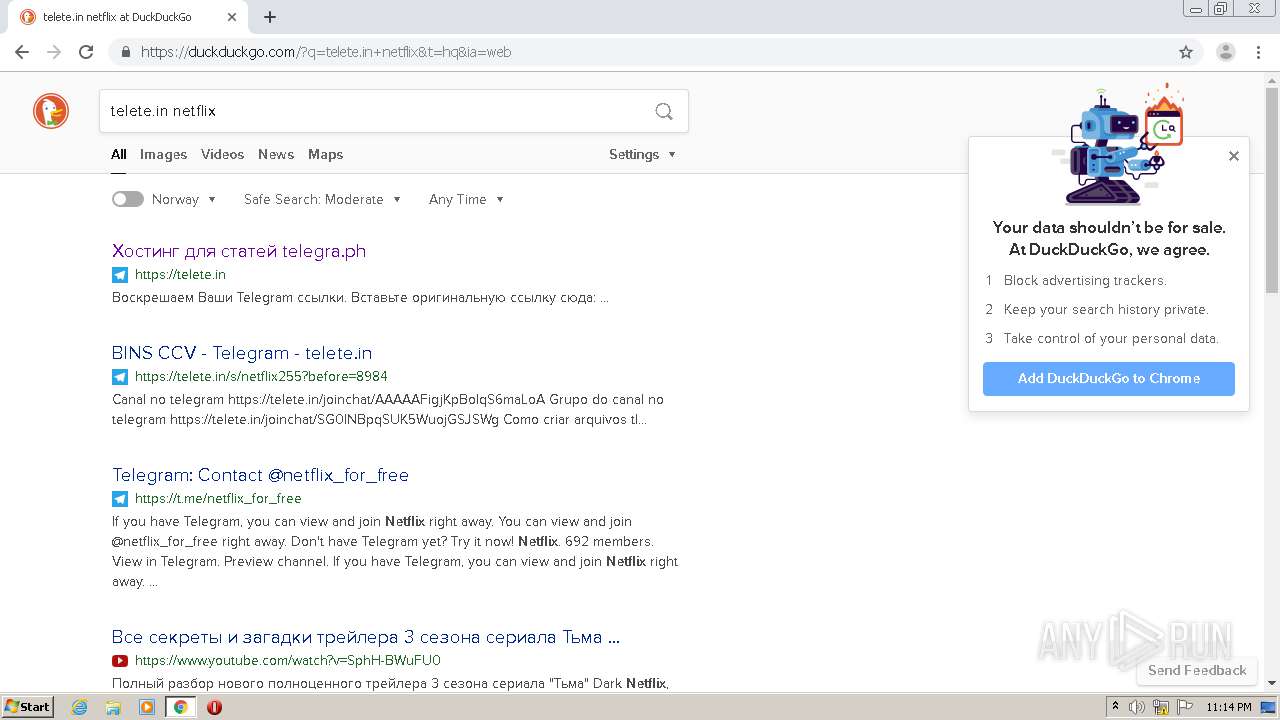
Task: Open media player icon in taskbar
Action: pyautogui.click(x=147, y=707)
